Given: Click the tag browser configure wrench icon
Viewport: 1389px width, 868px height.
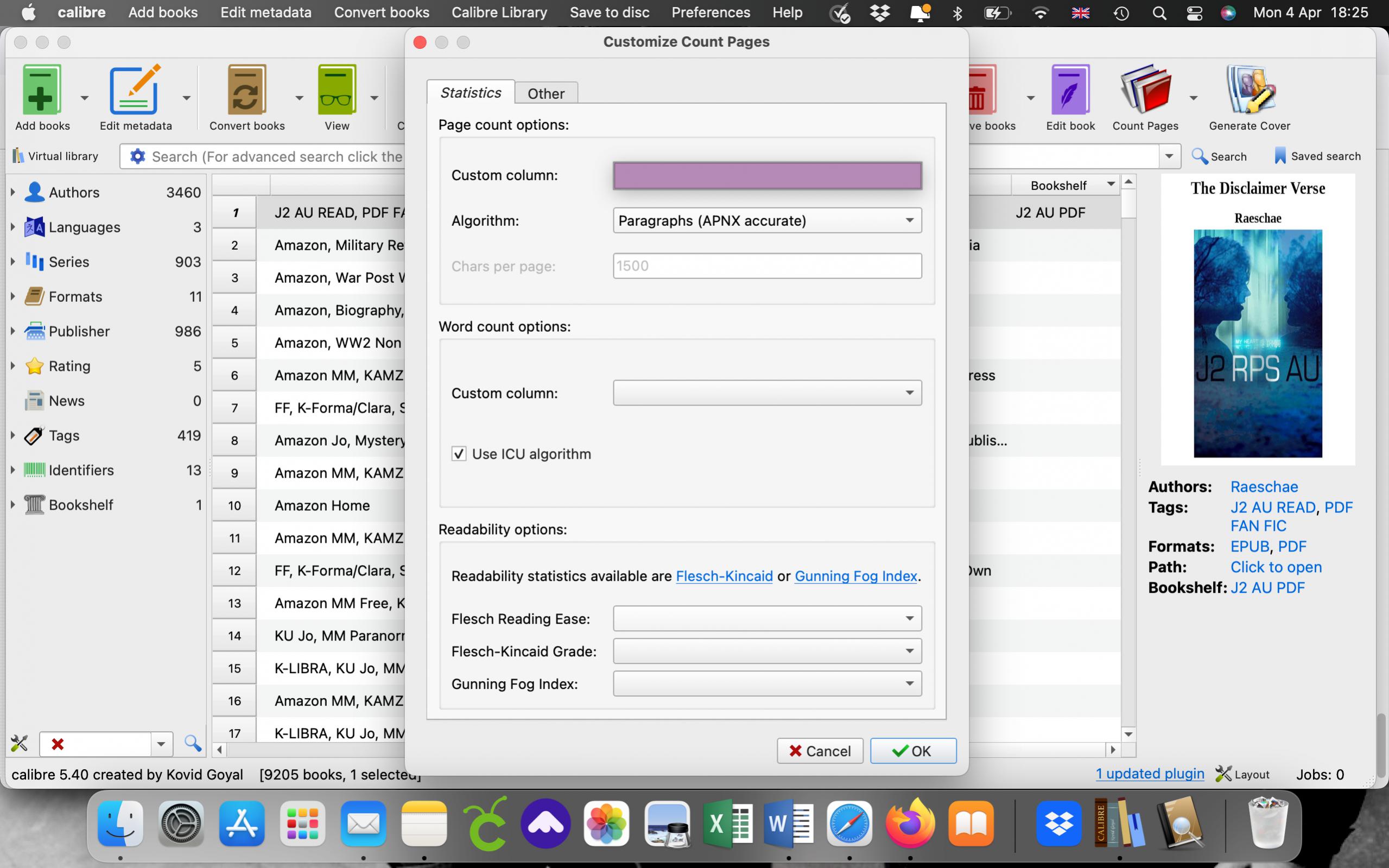Looking at the screenshot, I should coord(19,744).
